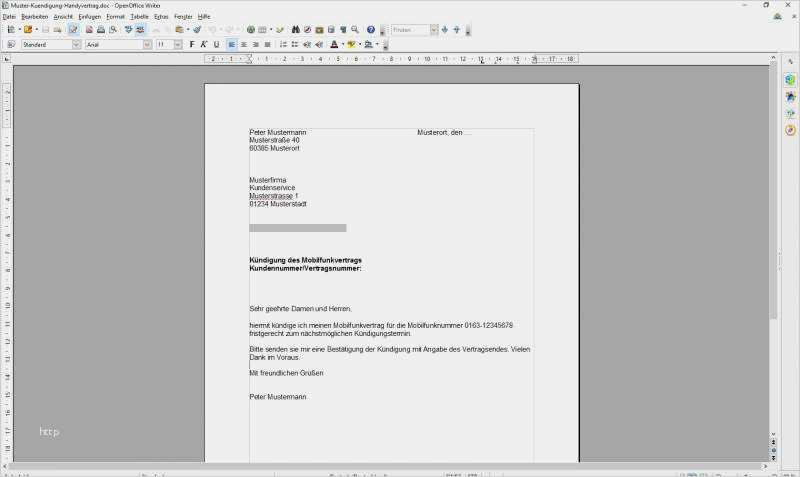The height and width of the screenshot is (477, 800).
Task: Click the Find Next down arrow
Action: tap(445, 30)
